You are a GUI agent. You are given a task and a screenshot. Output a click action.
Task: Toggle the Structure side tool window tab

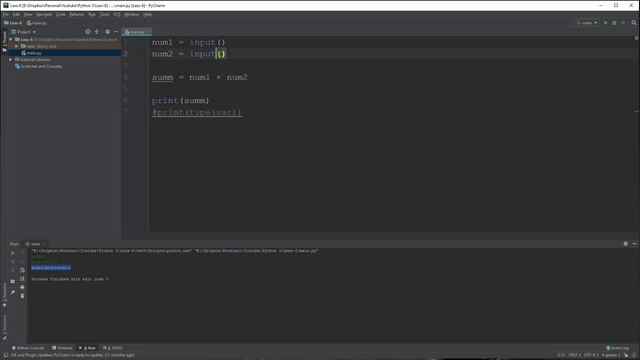[x=4, y=327]
